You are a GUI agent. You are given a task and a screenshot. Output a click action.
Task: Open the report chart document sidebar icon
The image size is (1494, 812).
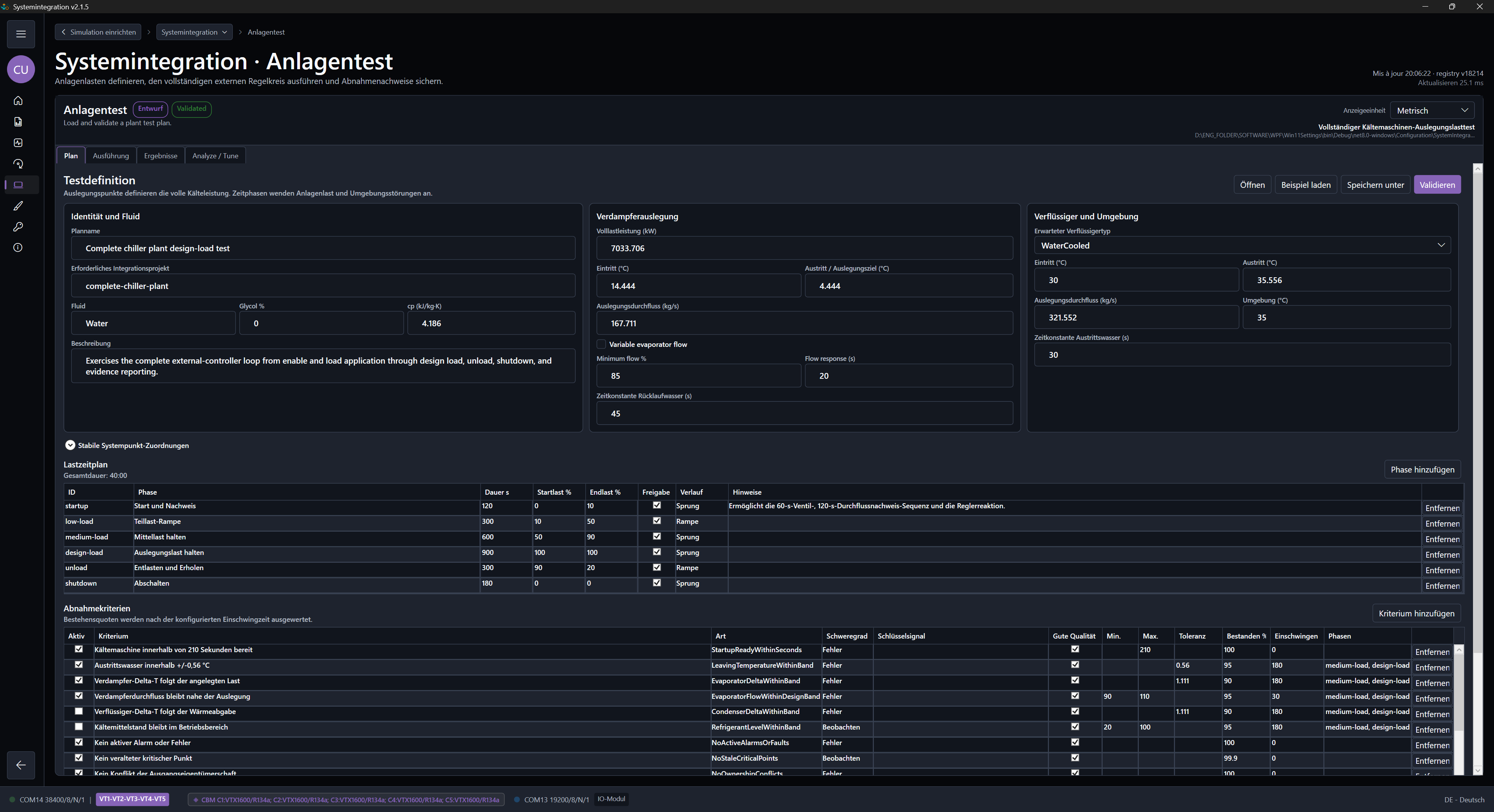click(18, 122)
